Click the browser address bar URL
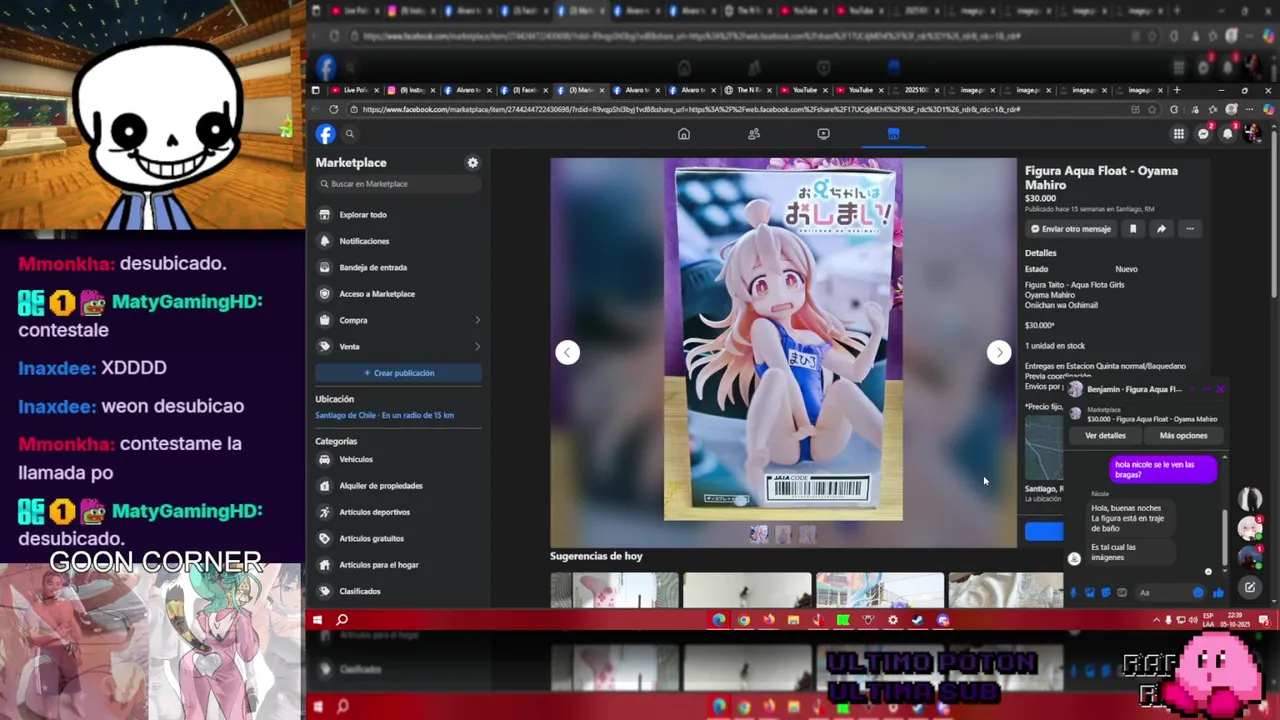 [x=690, y=109]
